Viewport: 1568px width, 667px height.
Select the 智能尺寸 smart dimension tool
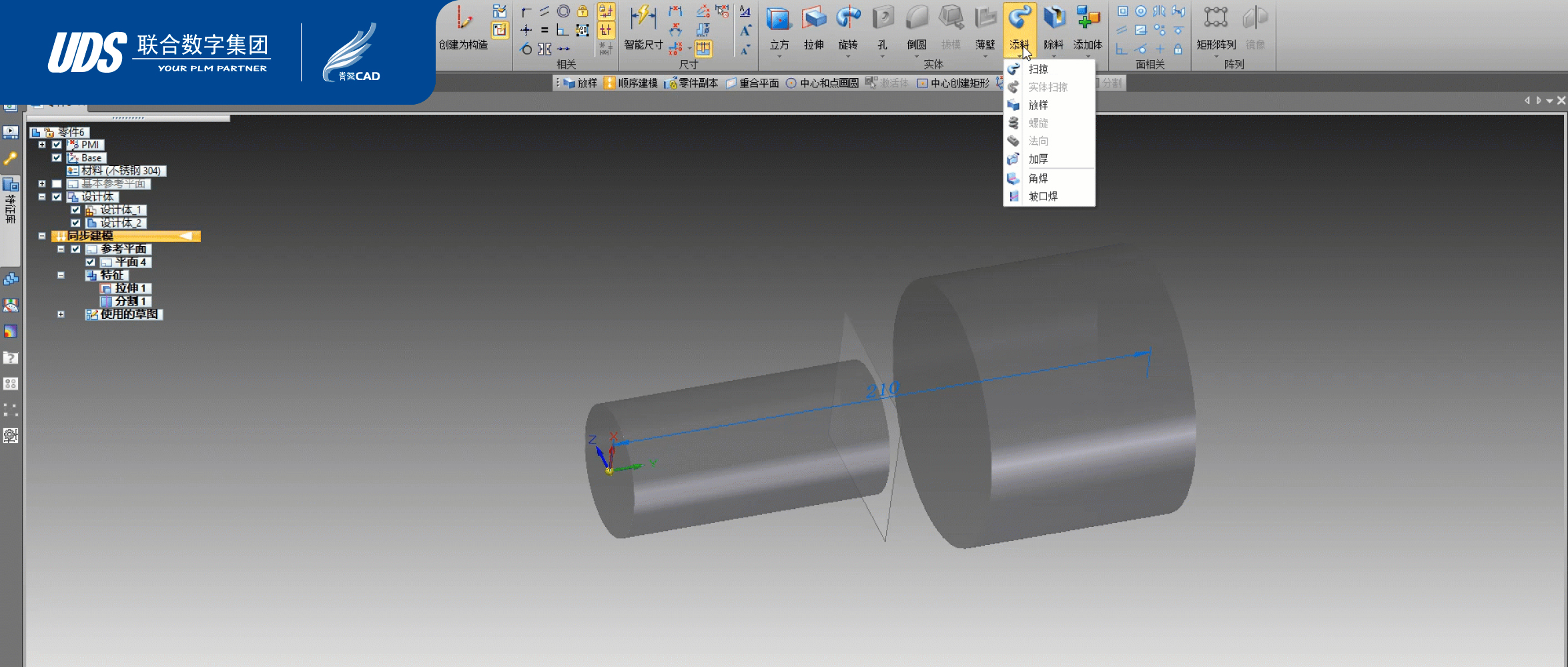click(643, 27)
